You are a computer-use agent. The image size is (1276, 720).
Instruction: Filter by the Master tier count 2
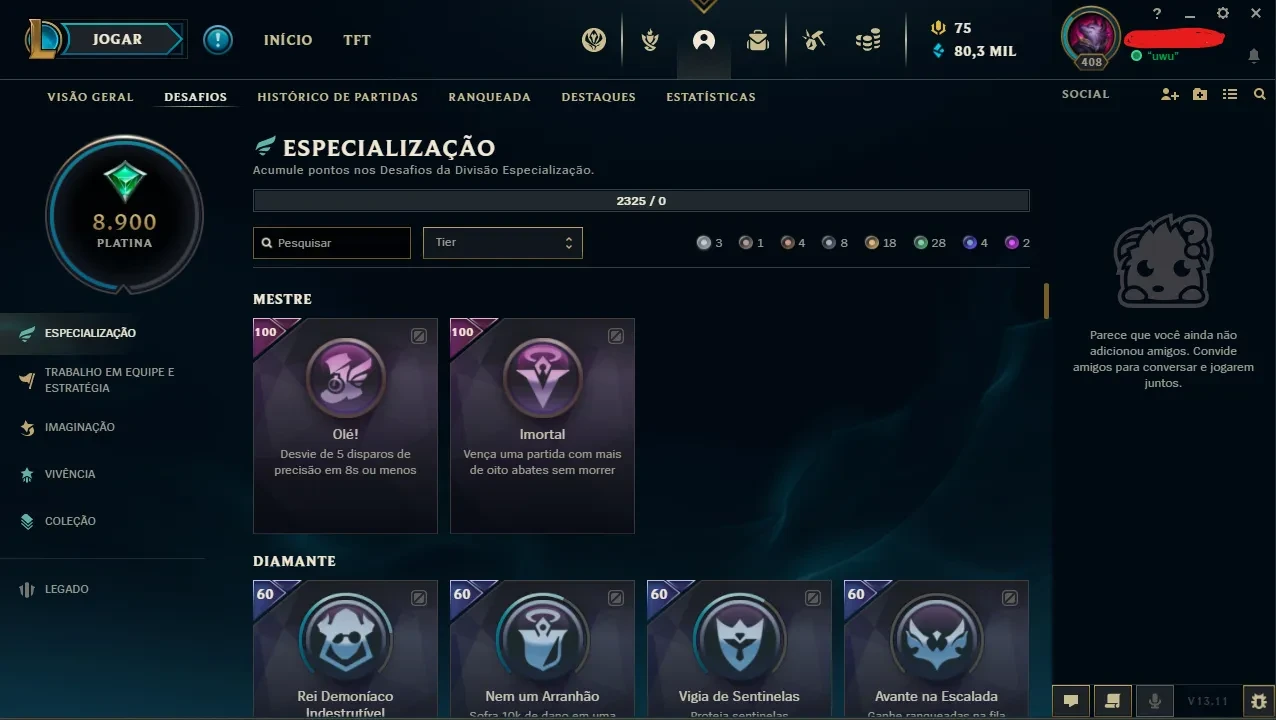[1018, 243]
